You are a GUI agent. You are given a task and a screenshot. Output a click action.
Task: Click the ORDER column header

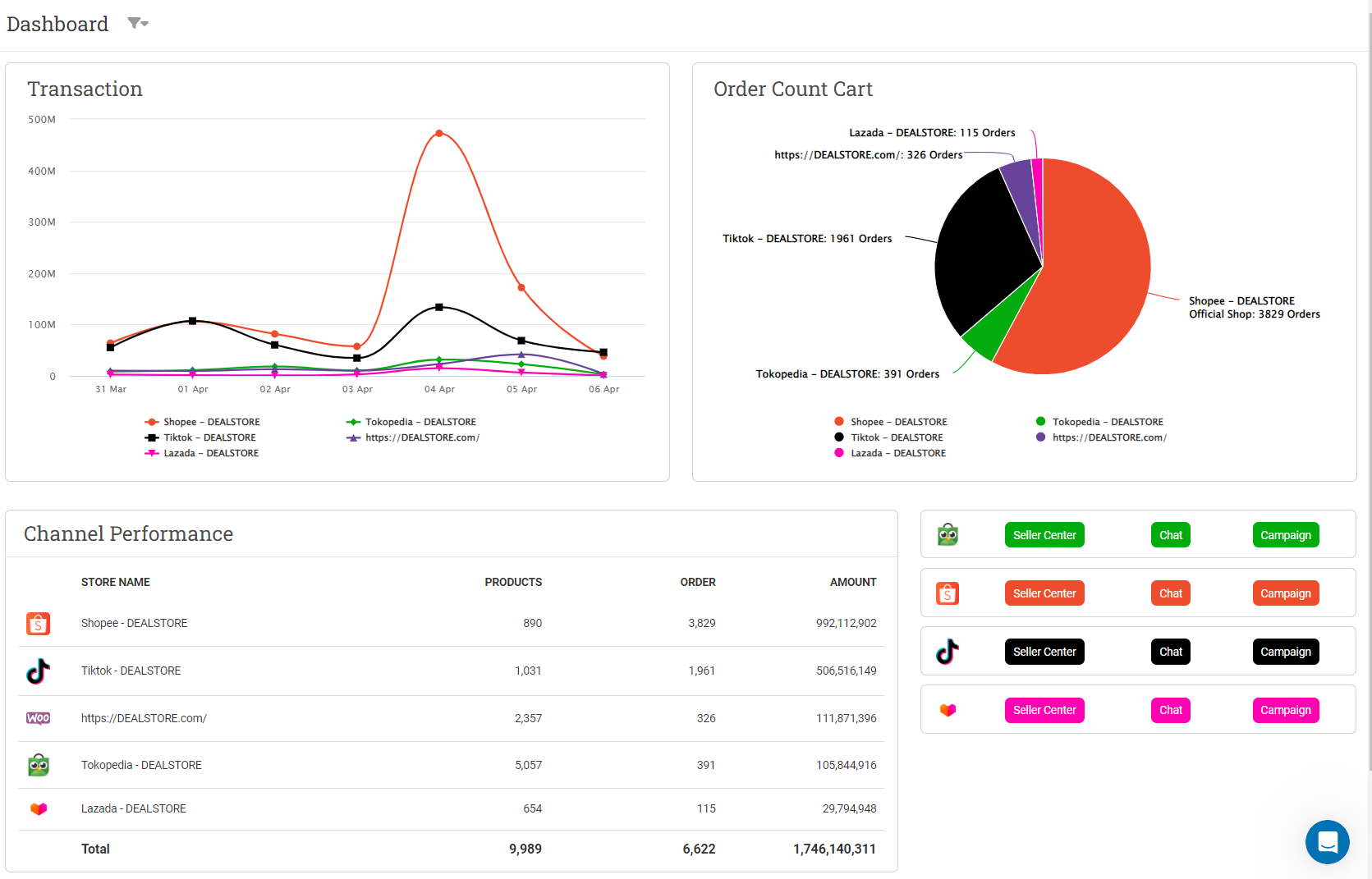(x=698, y=582)
